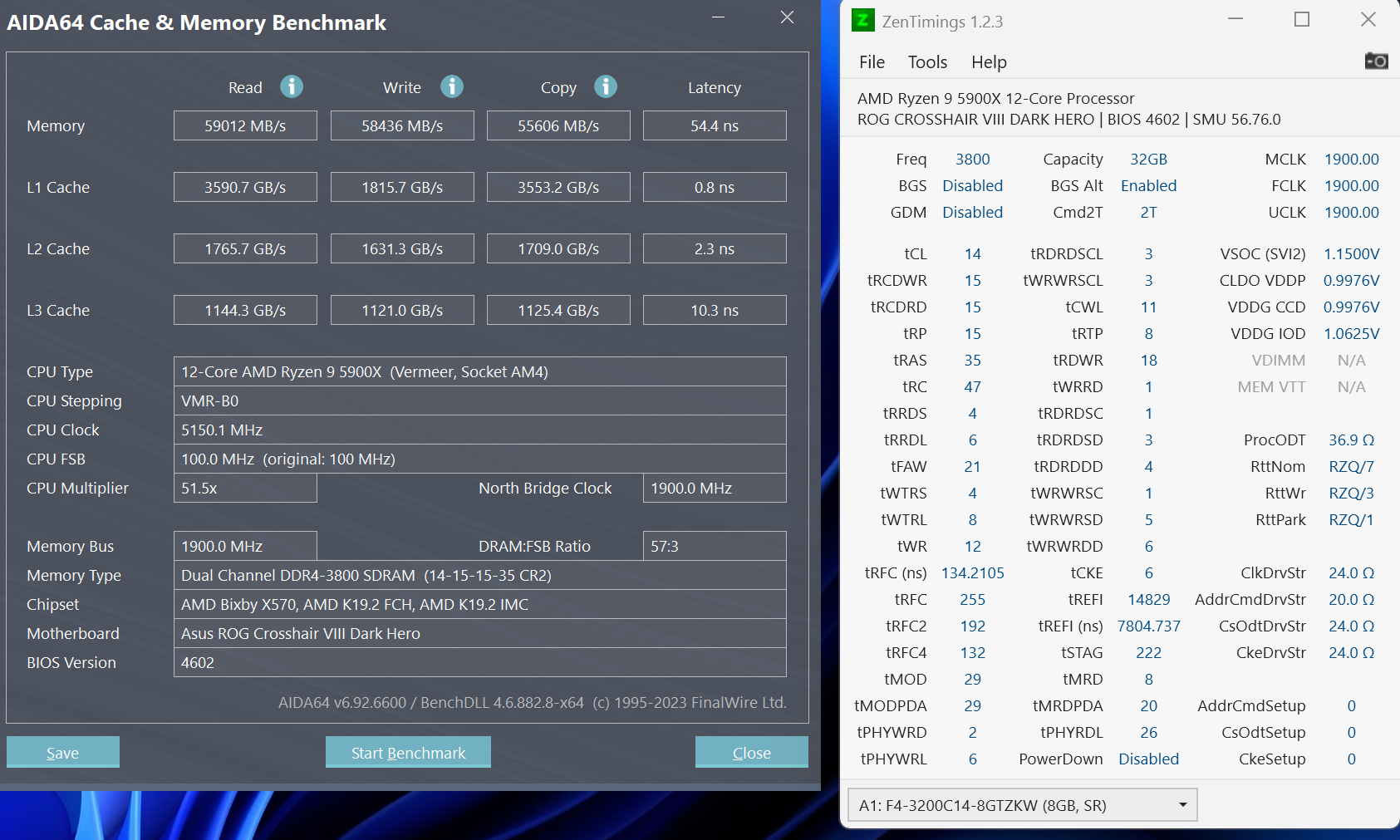Open the File menu in ZenTimings
The image size is (1400, 840).
(x=872, y=62)
